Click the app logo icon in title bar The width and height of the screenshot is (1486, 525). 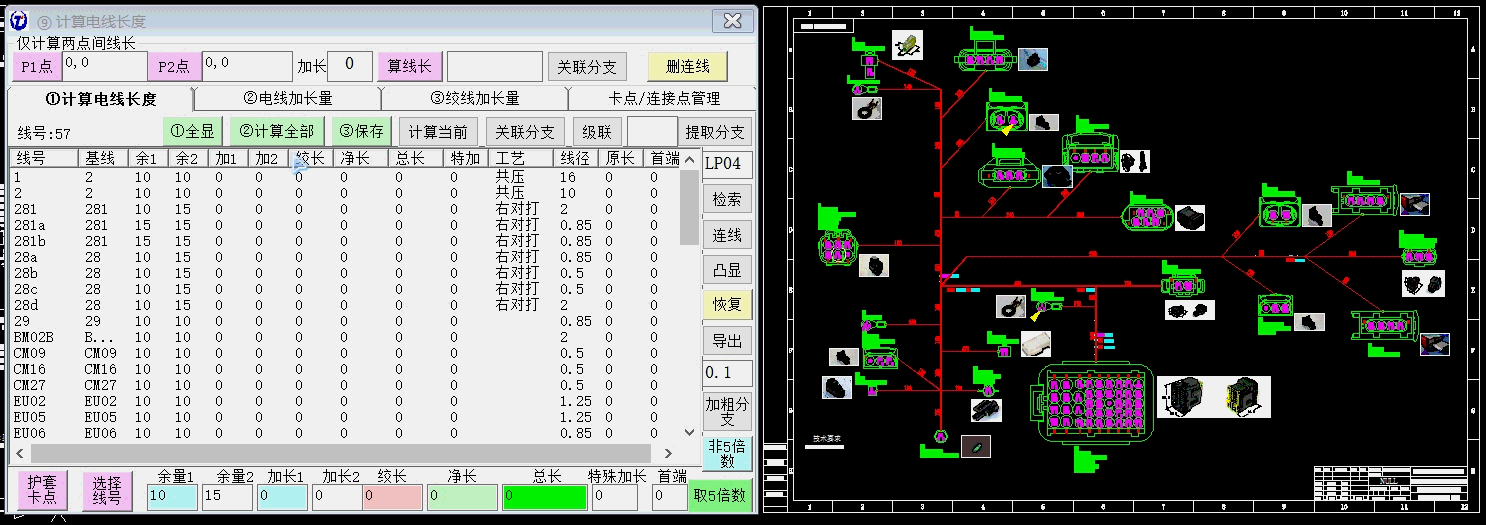(x=18, y=20)
